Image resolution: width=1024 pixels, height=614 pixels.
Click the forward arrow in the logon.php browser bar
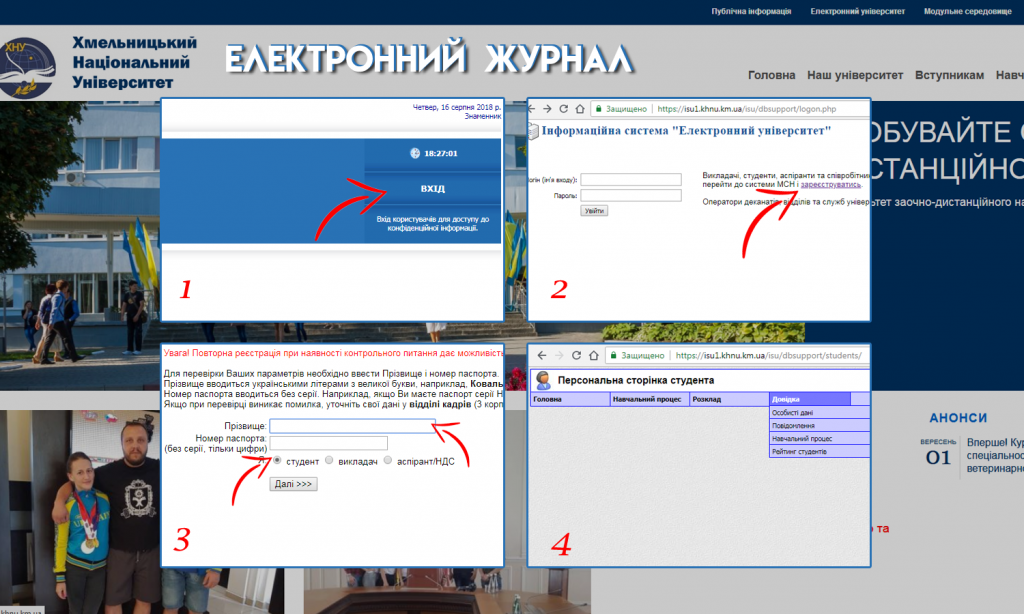click(x=547, y=109)
